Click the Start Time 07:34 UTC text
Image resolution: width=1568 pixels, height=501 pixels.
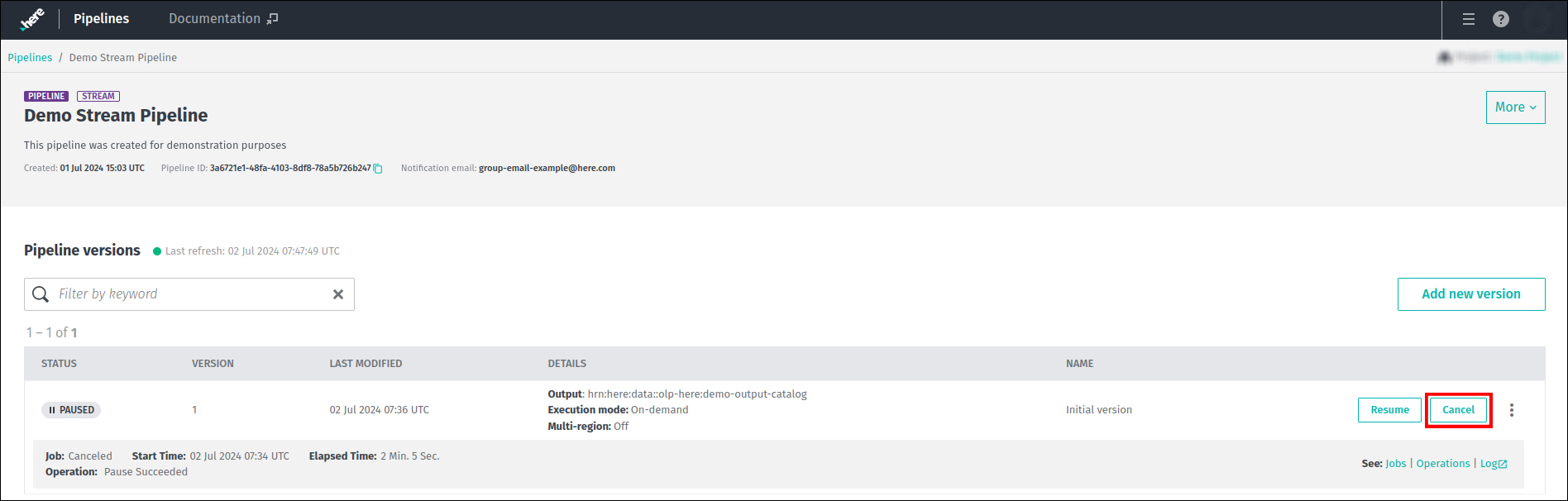pyautogui.click(x=211, y=456)
